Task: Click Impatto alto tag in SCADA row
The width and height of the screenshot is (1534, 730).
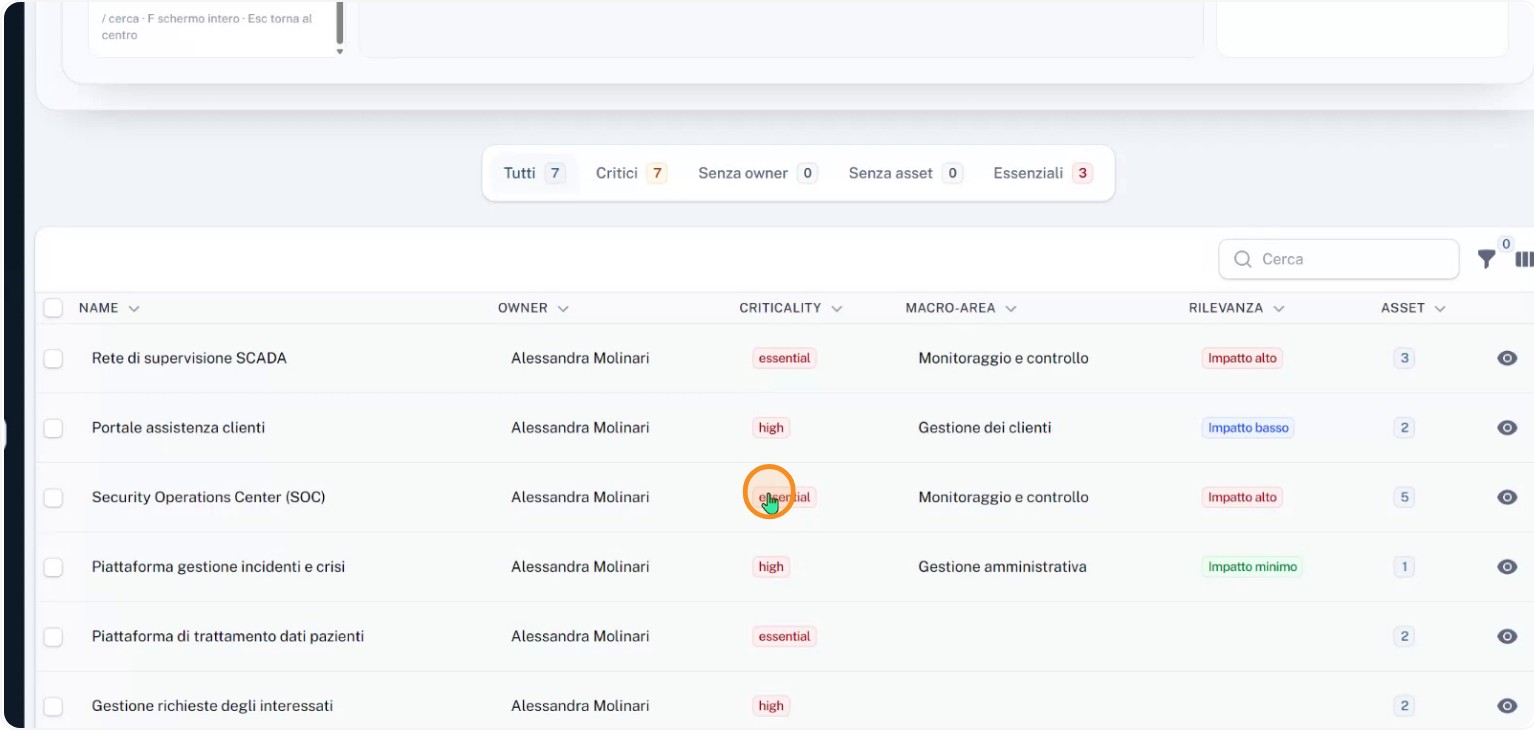Action: pyautogui.click(x=1243, y=358)
